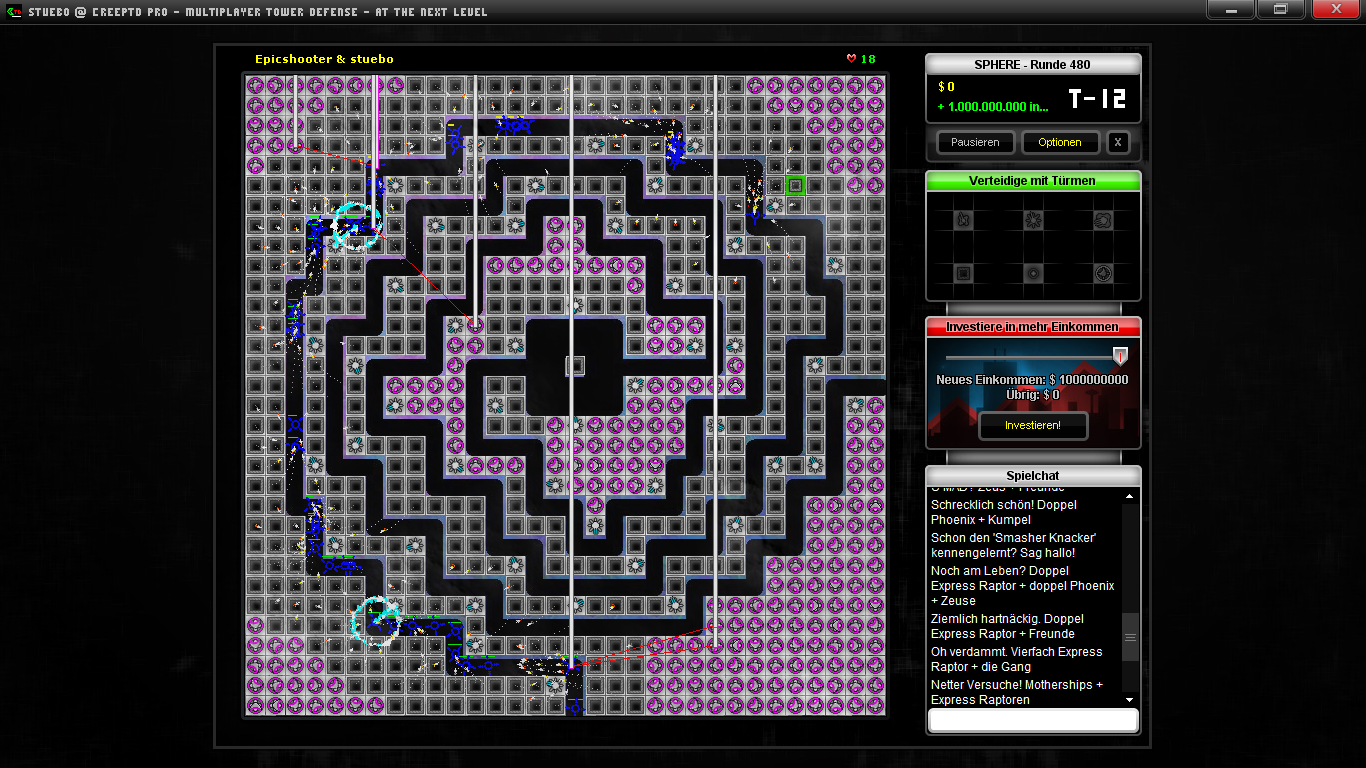The height and width of the screenshot is (768, 1366).
Task: Click the 'T-12' countdown timer
Action: point(1097,98)
